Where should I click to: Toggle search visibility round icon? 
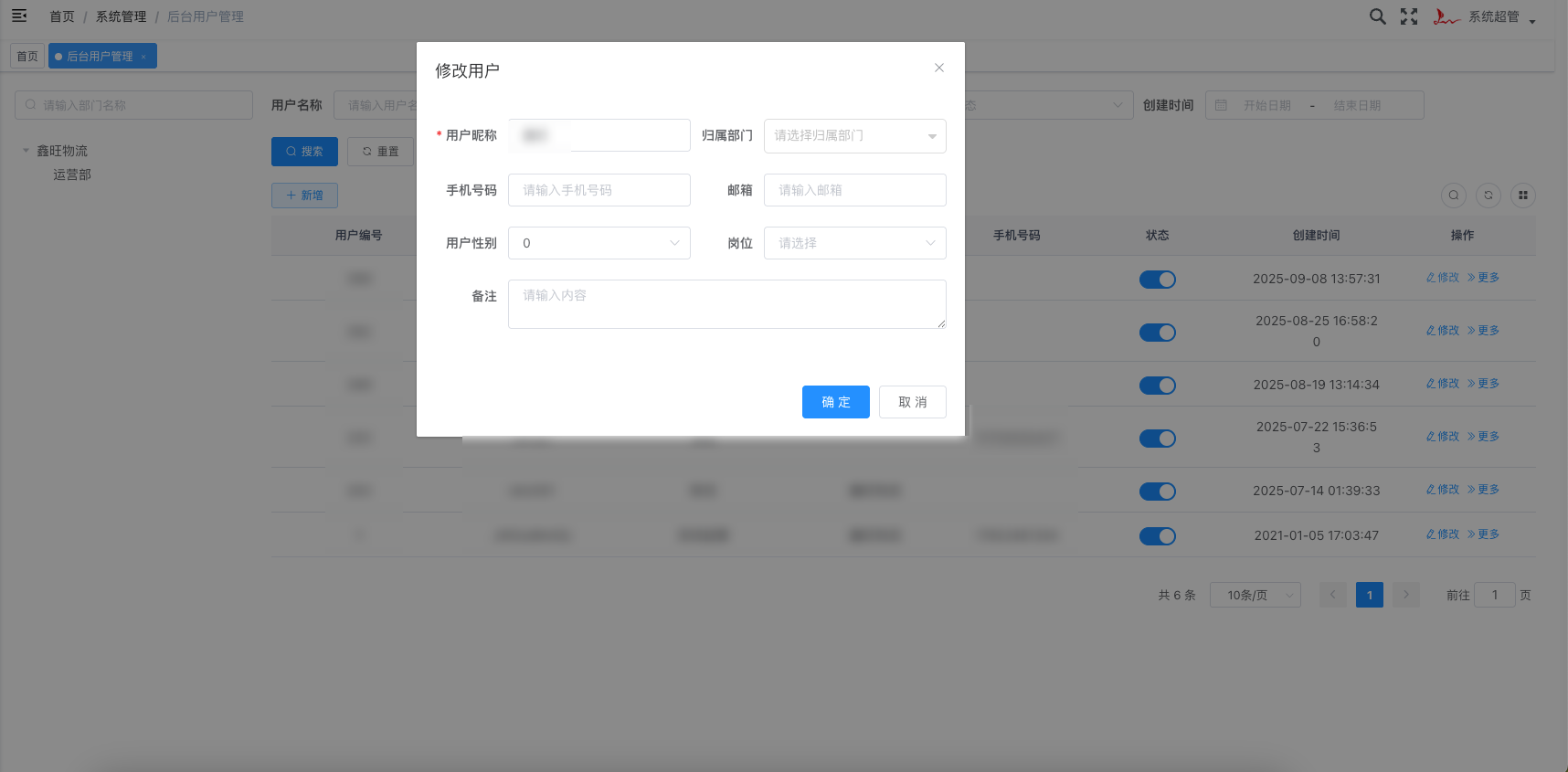(1454, 196)
